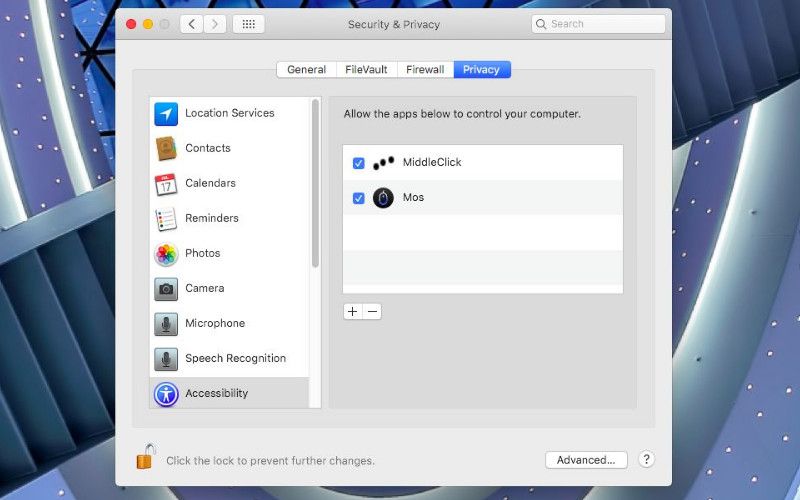Viewport: 800px width, 500px height.
Task: Click the MiddleClick app icon
Action: click(x=383, y=163)
